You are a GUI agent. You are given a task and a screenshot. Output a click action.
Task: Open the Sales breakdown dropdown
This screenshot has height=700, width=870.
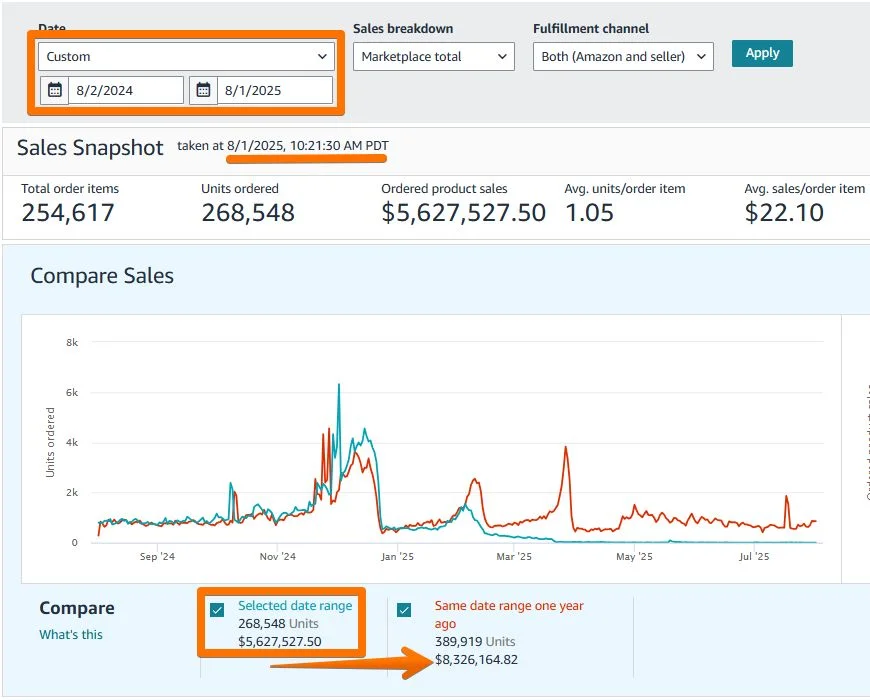[433, 57]
